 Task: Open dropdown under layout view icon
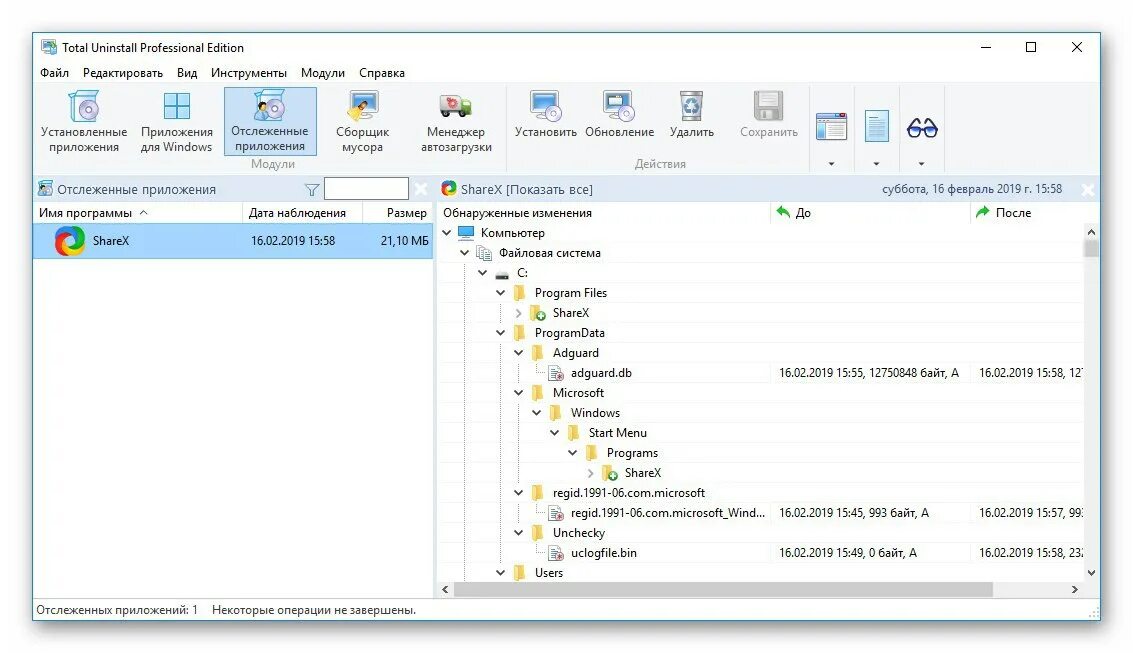(831, 164)
